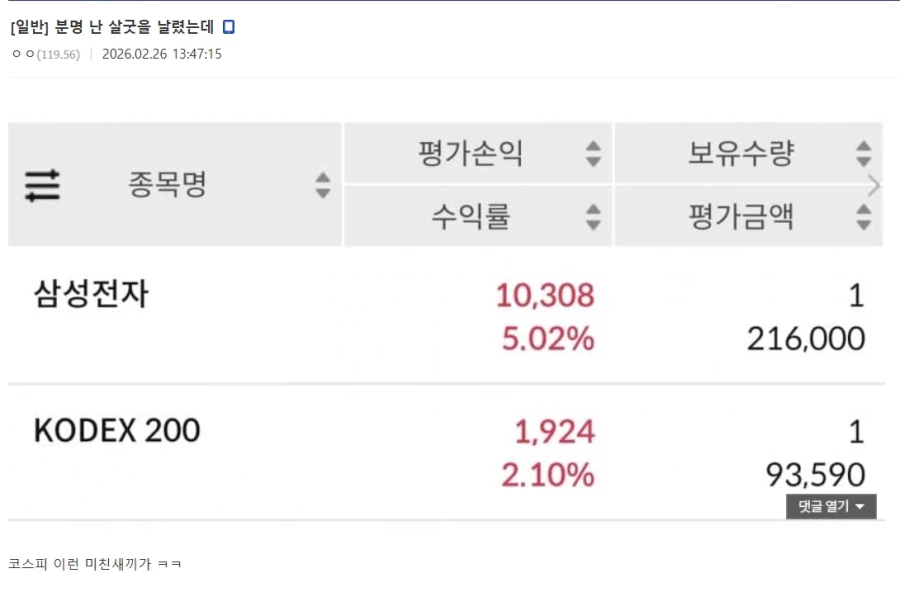Click the sort arrows on 보유수량 column

pyautogui.click(x=863, y=154)
